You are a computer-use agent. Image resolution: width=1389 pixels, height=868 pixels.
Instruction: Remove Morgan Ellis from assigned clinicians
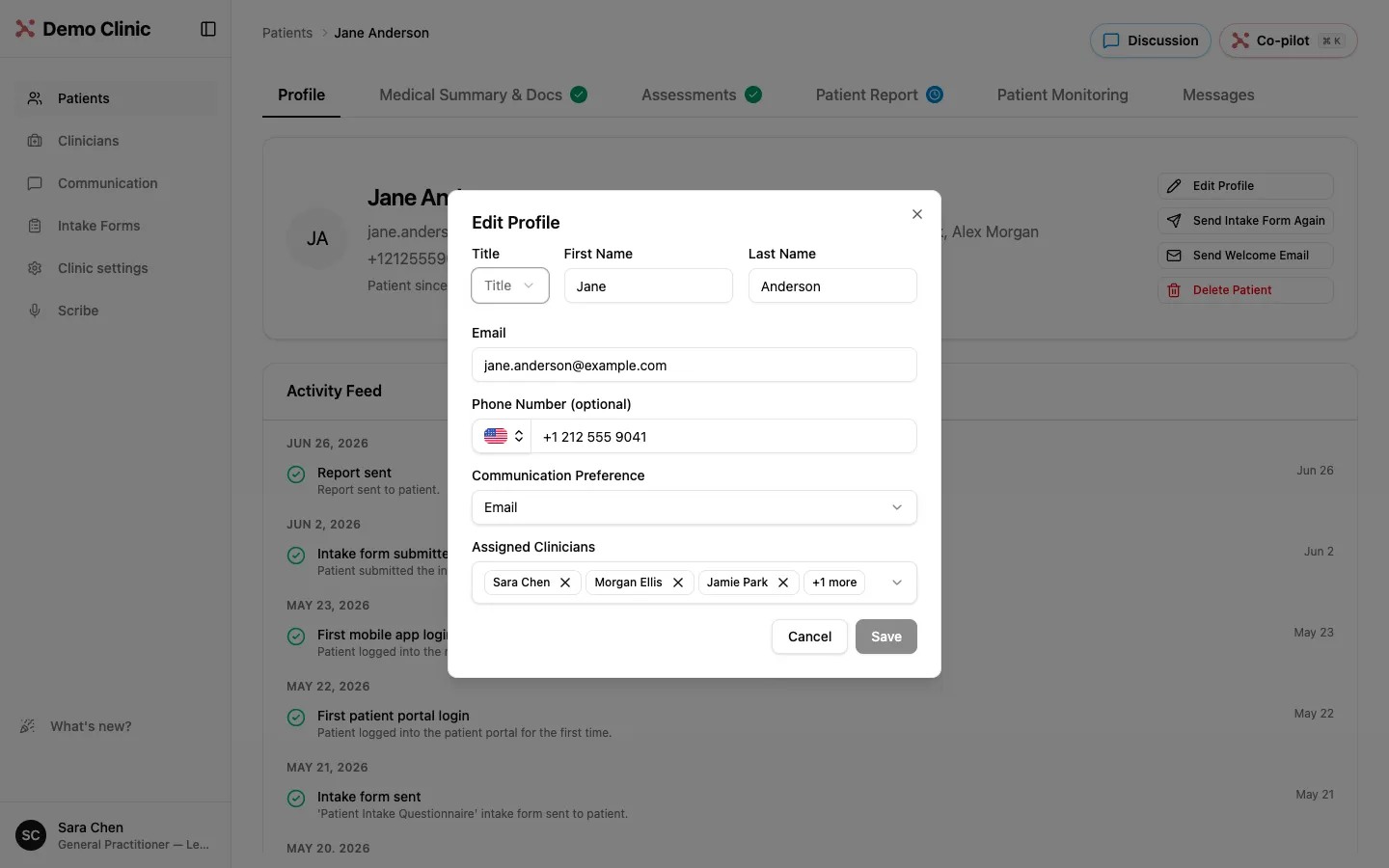point(678,583)
